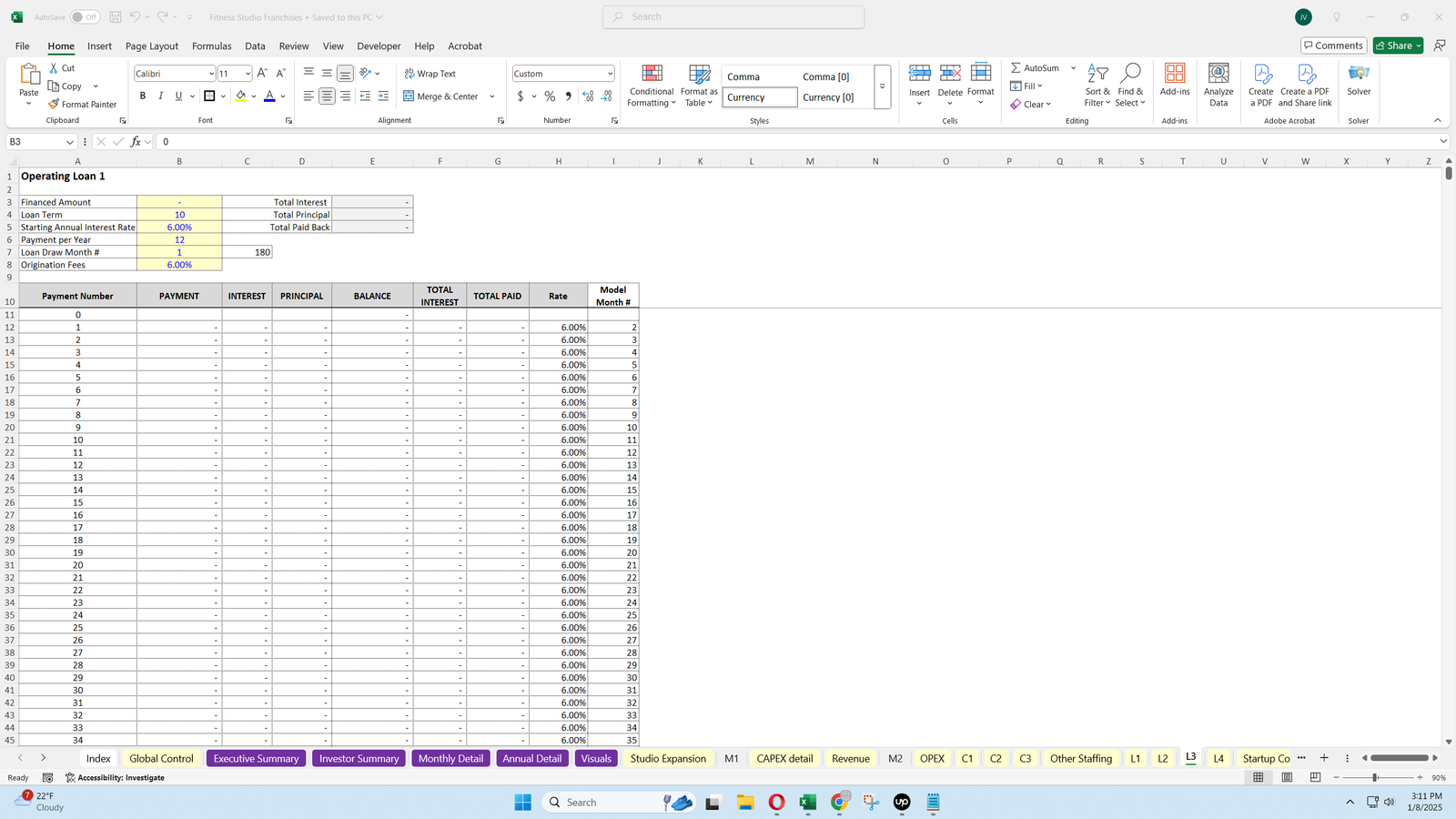Expand the cell styles gallery
This screenshot has height=819, width=1456.
(882, 86)
